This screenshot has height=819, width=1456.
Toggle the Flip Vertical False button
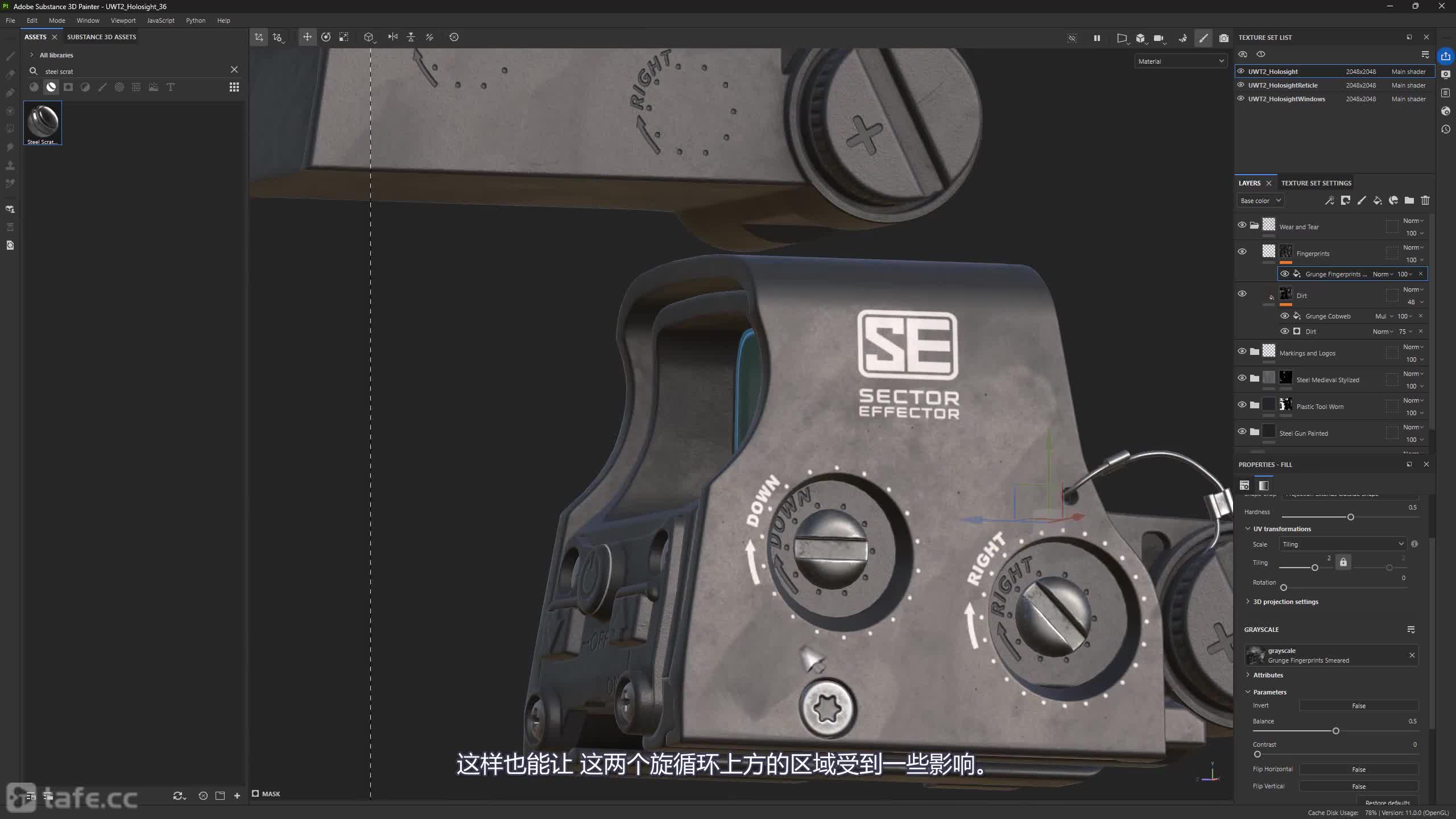pyautogui.click(x=1359, y=787)
